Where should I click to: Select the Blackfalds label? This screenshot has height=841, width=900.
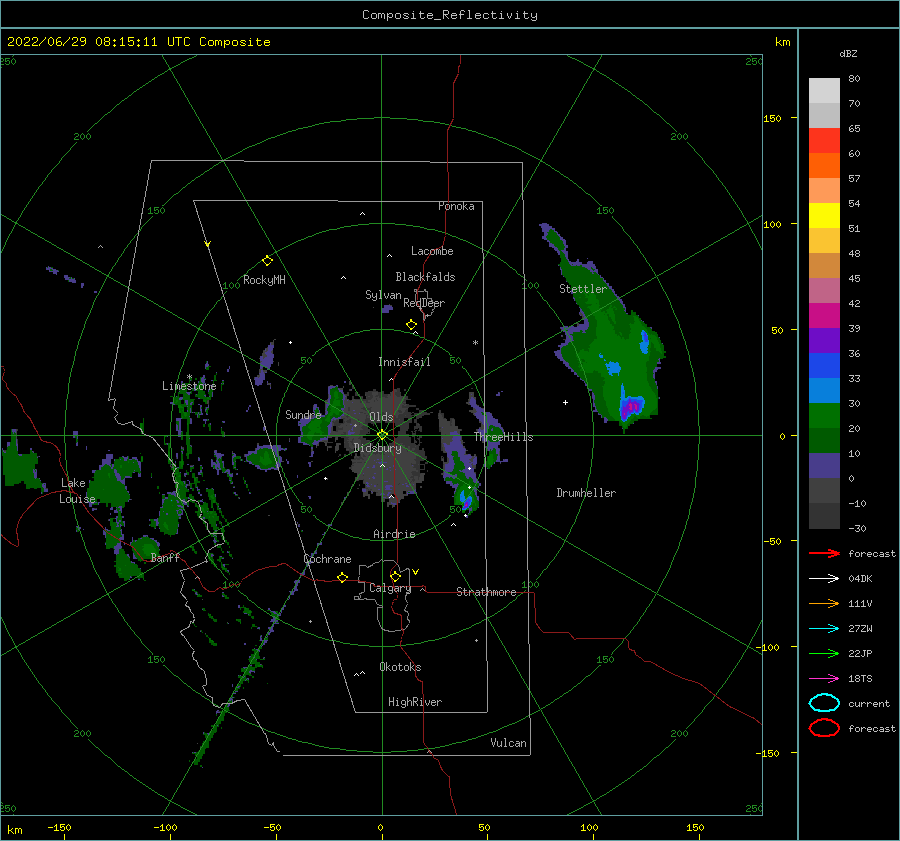(x=425, y=277)
